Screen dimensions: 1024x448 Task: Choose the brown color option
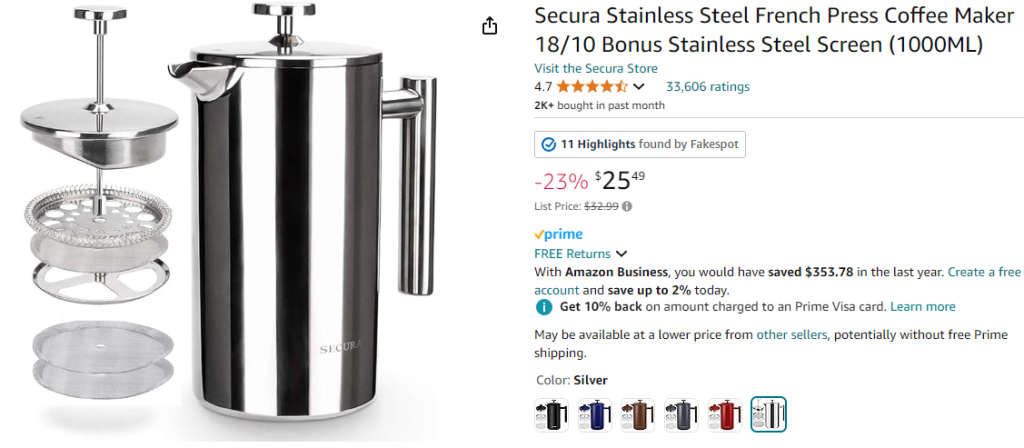pos(638,414)
